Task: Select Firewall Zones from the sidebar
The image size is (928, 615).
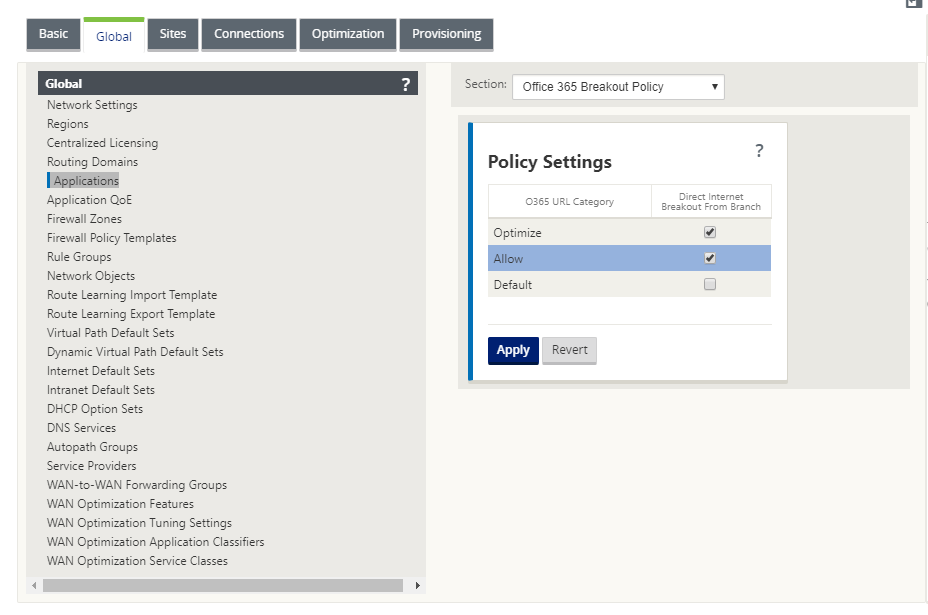Action: (x=84, y=219)
